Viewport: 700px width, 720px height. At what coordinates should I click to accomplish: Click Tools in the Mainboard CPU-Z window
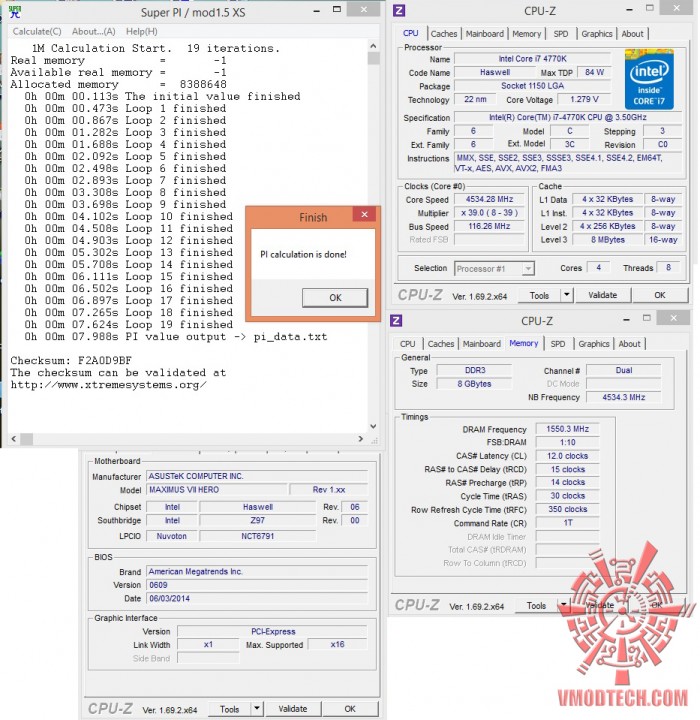229,709
